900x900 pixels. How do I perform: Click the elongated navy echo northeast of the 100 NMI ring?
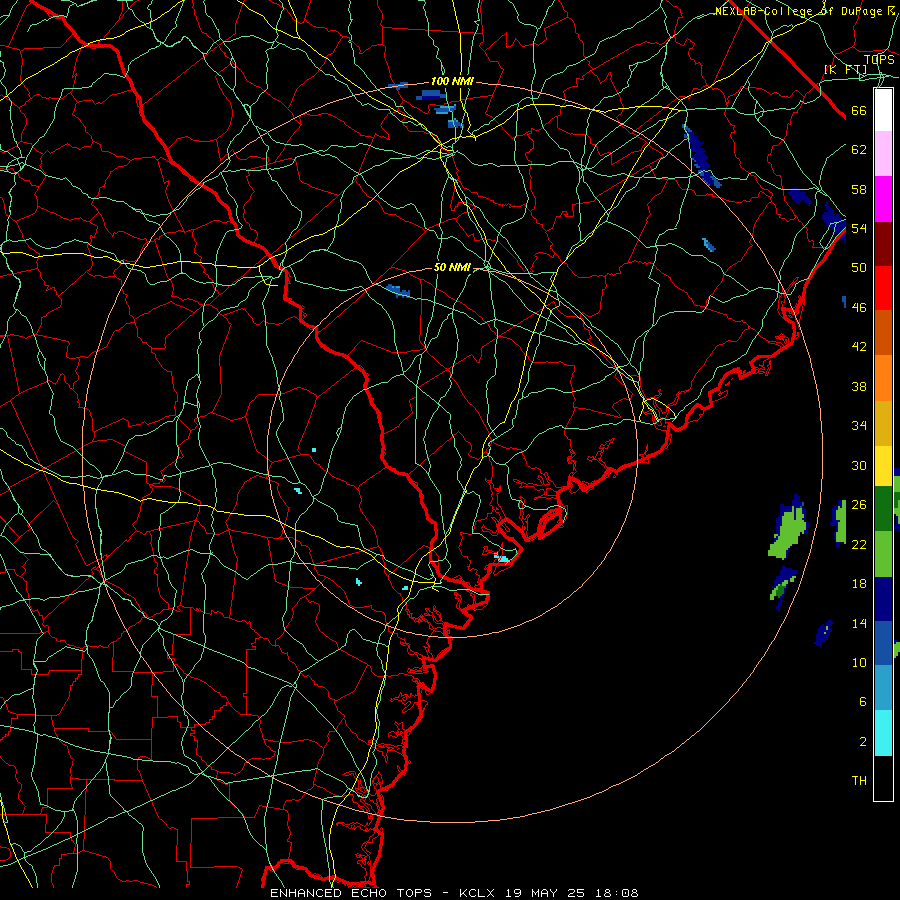(701, 156)
